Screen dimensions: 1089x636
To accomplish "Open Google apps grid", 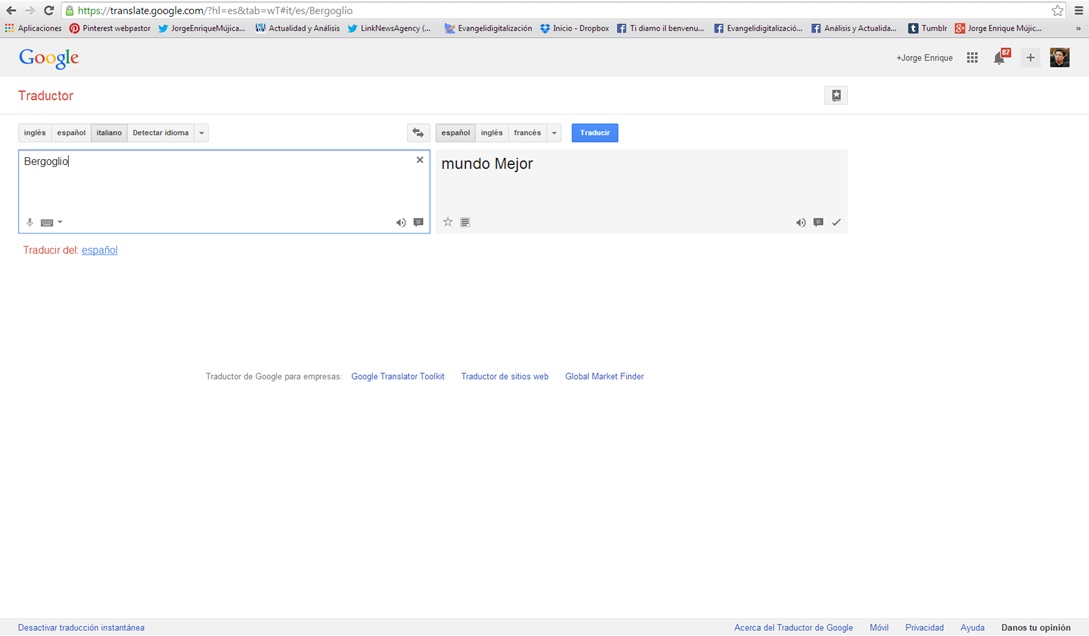I will coord(972,58).
